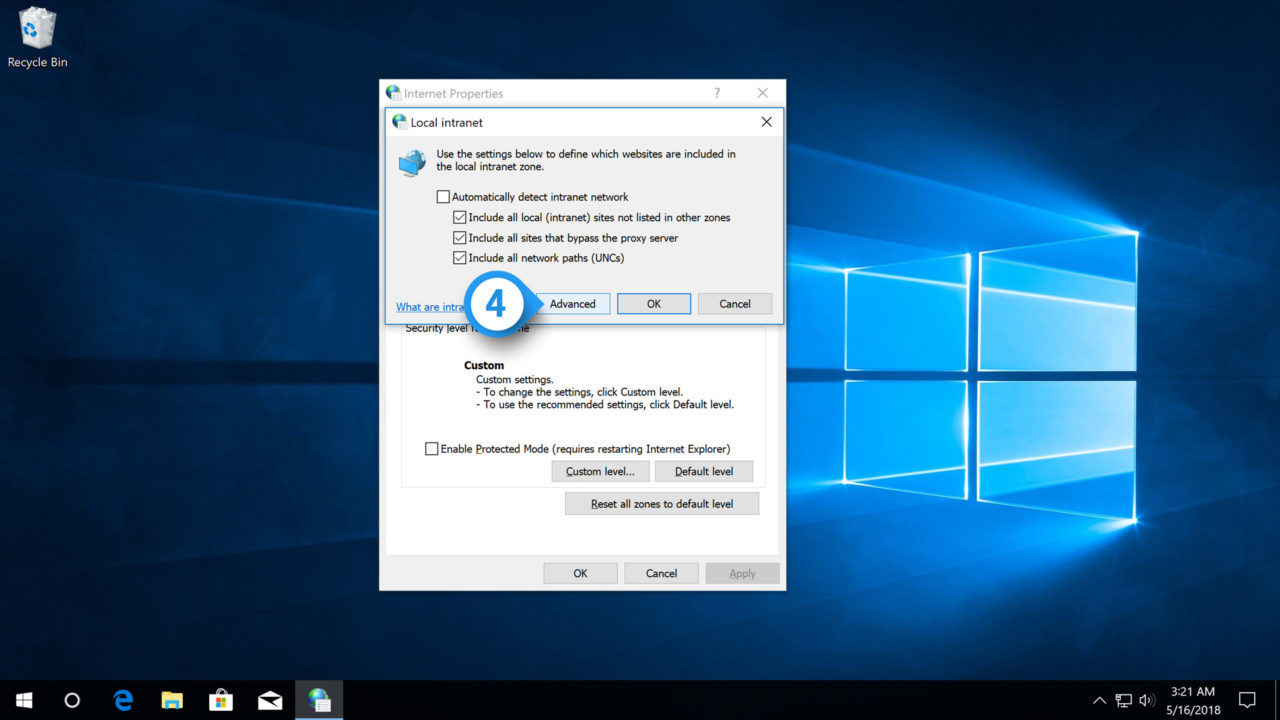Click the clock to view the calendar
Viewport: 1280px width, 720px height.
click(x=1192, y=698)
